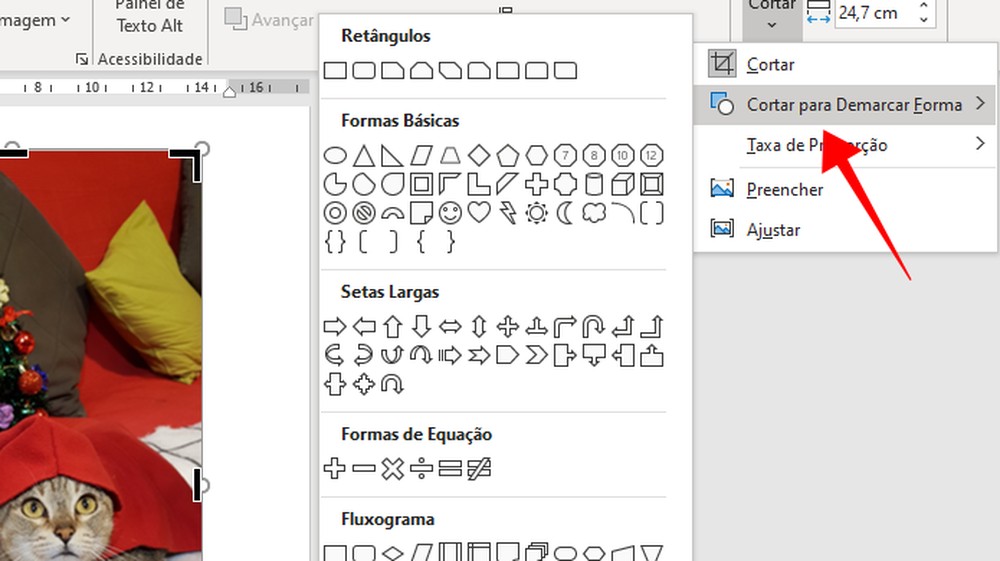This screenshot has height=561, width=1000.
Task: Expand the Acessibilidade group dialog launcher
Action: click(82, 60)
